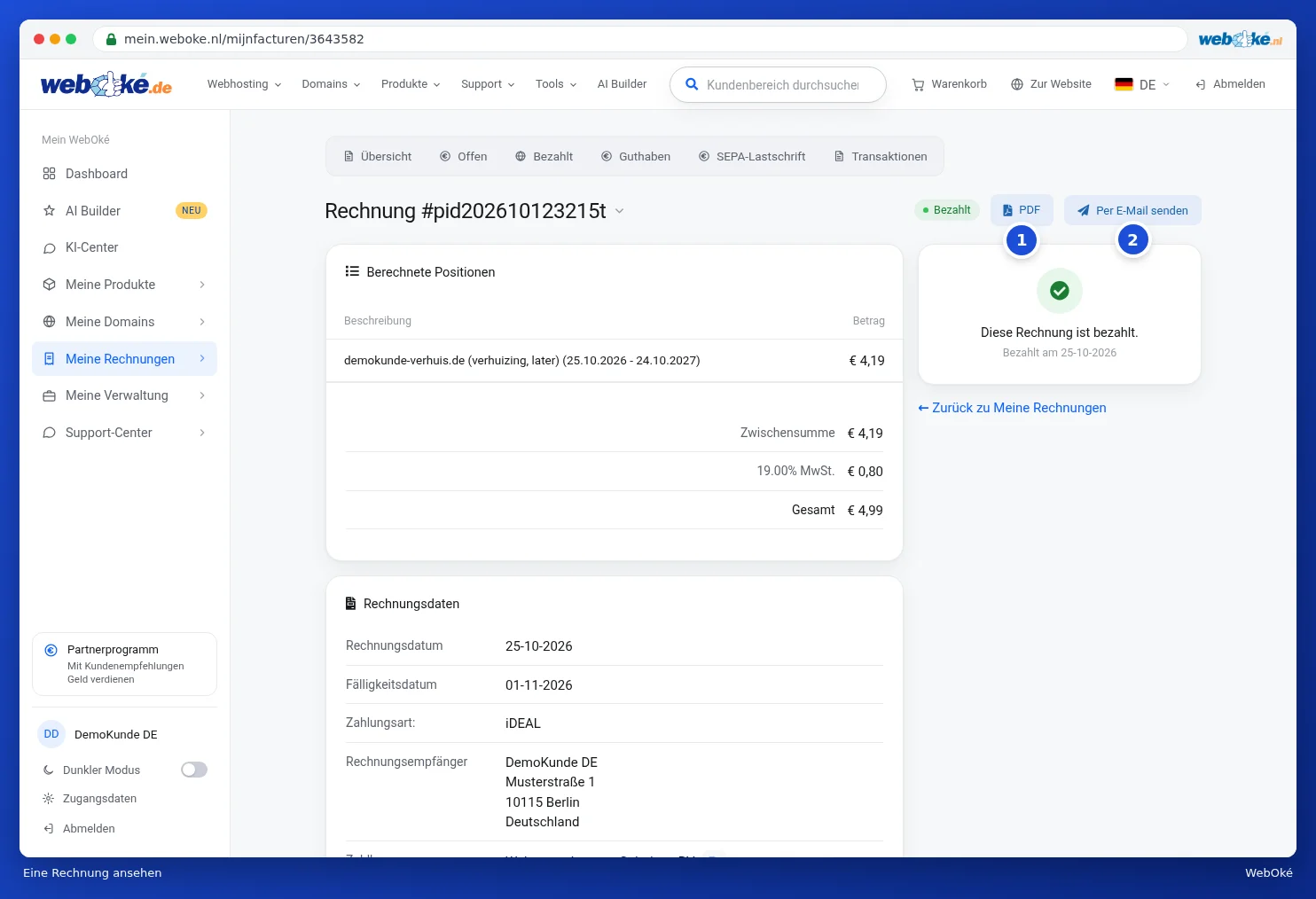Toggle the Dunkler Modus switch

(194, 770)
